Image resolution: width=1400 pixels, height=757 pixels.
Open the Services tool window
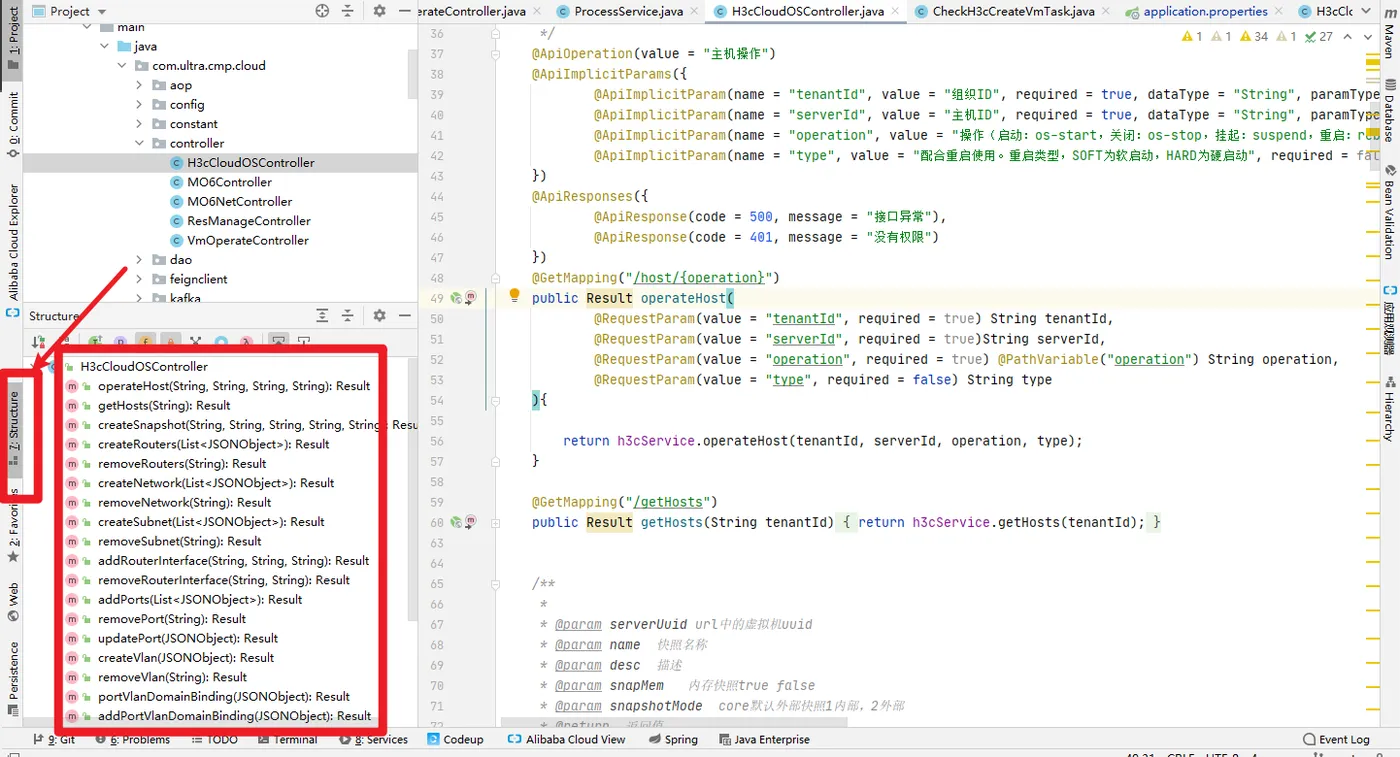(x=374, y=740)
